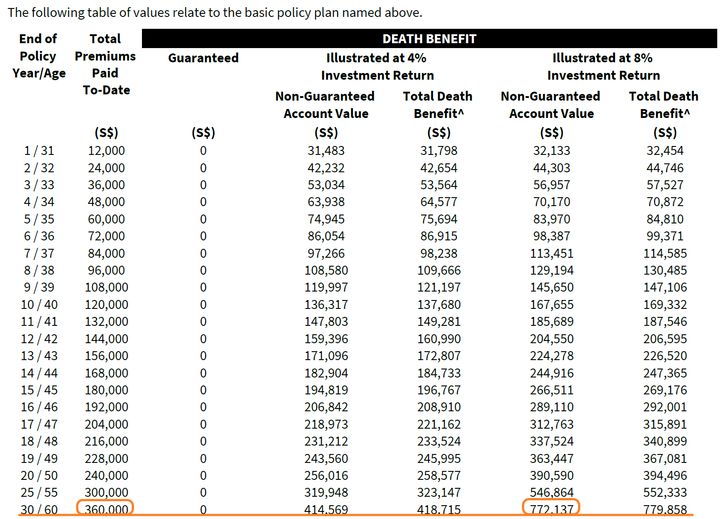Select the 414,569 account value cell
720x519 pixels.
(325, 510)
